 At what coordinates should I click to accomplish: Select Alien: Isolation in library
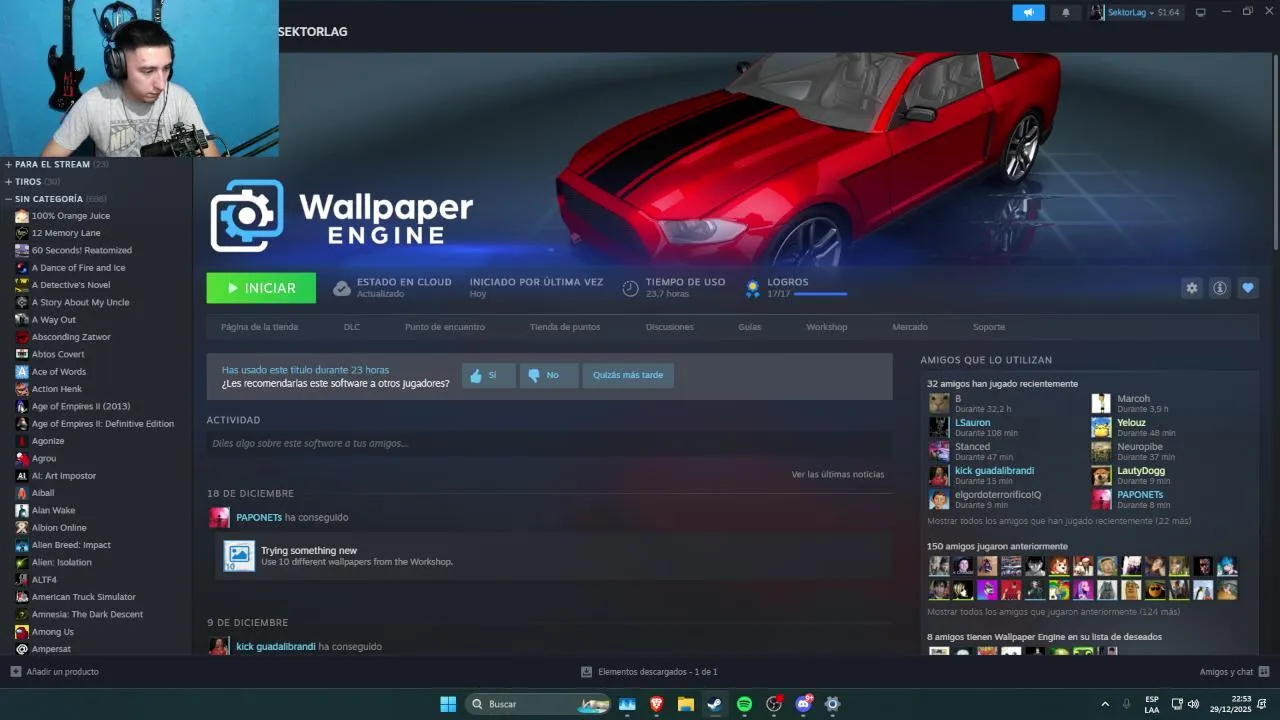click(62, 562)
